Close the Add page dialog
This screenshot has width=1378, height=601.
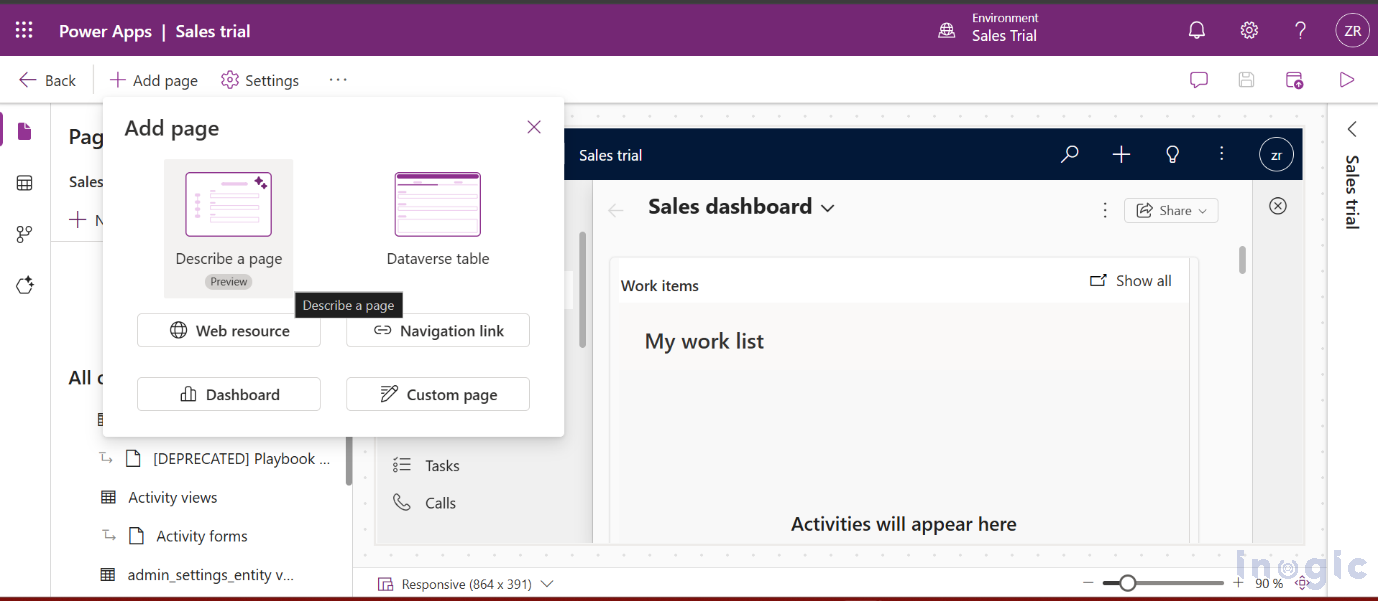pos(533,127)
